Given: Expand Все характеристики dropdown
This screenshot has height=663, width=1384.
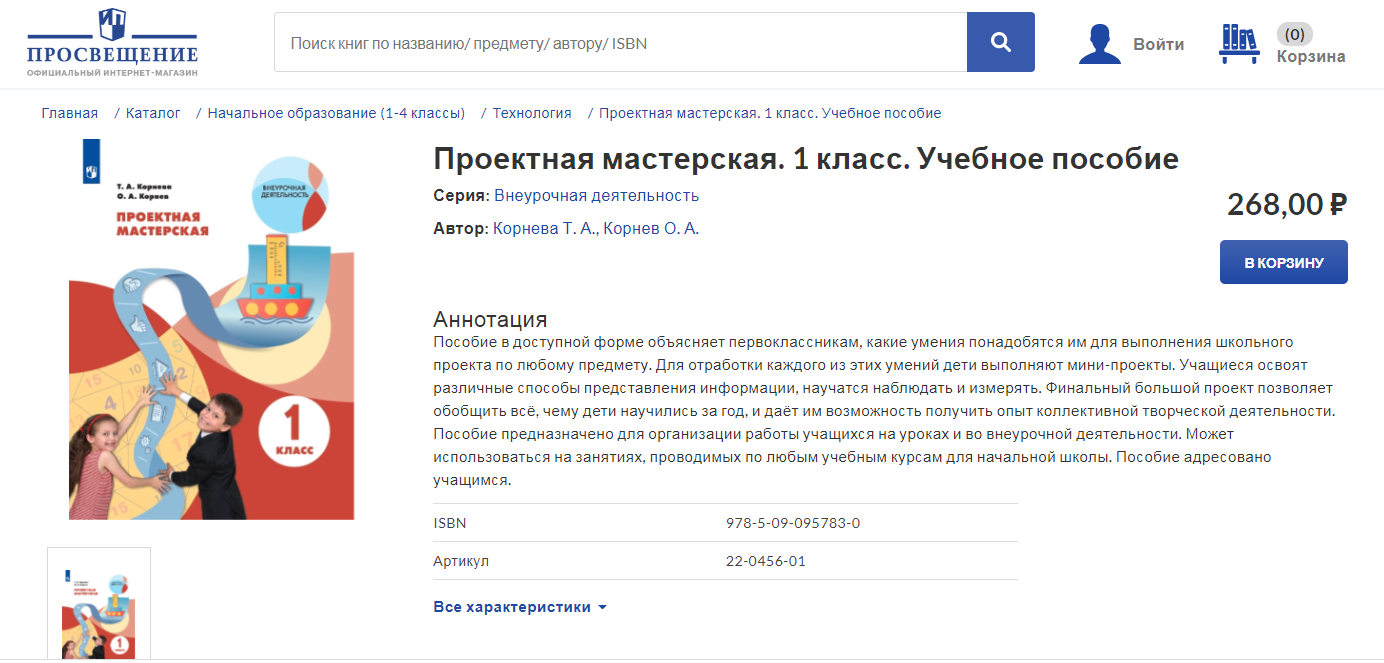Looking at the screenshot, I should coord(519,607).
